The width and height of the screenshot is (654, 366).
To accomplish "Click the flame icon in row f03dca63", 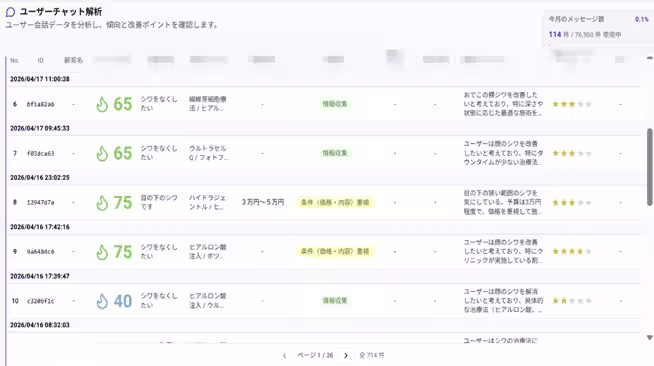I will coord(102,153).
